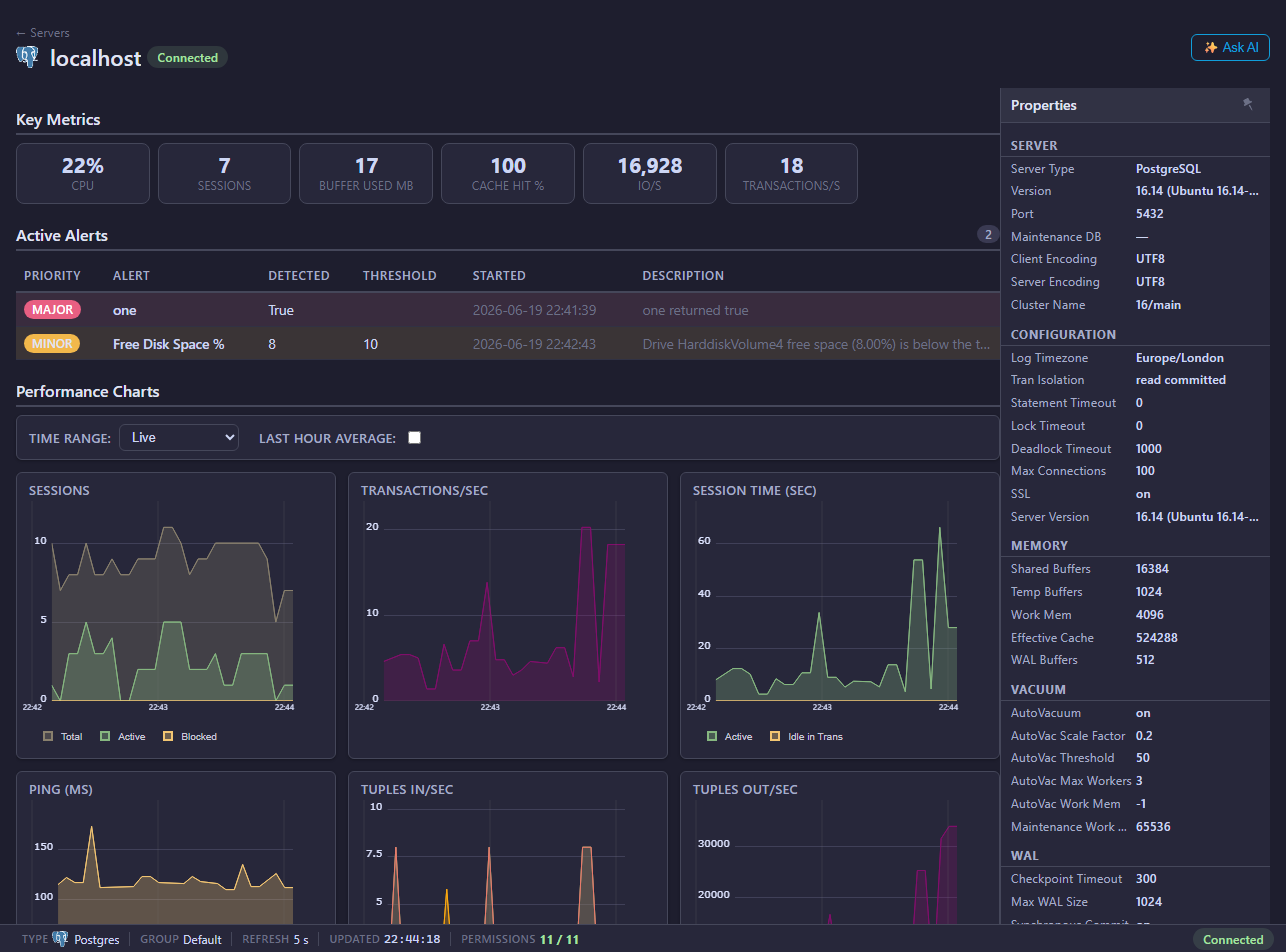
Task: Click the Cluster Name value 16/main
Action: pos(1160,305)
